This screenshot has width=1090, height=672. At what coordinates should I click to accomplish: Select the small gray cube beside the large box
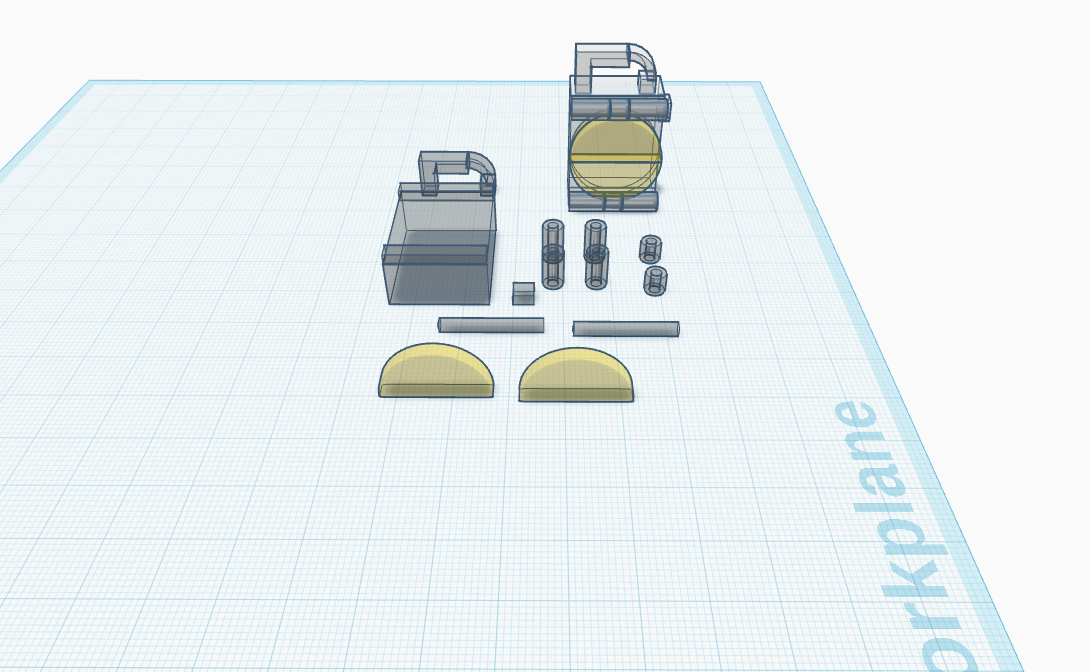[523, 293]
